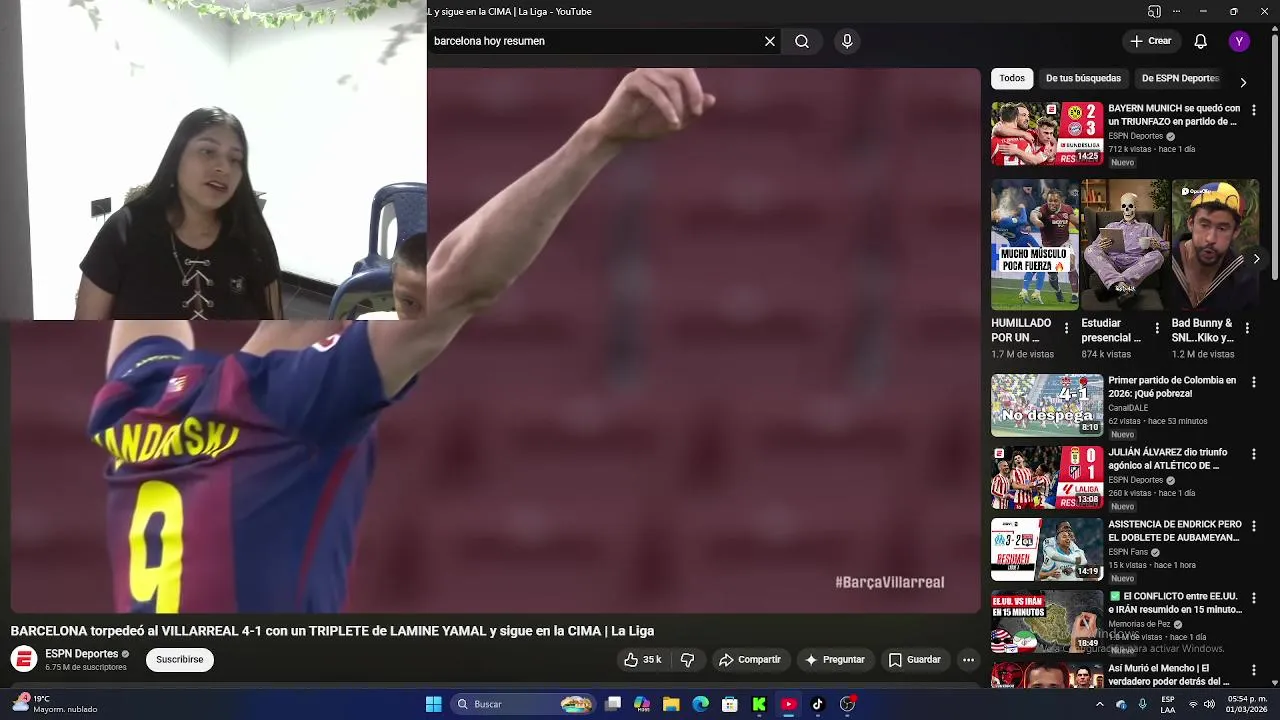1280x720 pixels.
Task: Open Asistencia de Endrick video title
Action: pos(1174,531)
